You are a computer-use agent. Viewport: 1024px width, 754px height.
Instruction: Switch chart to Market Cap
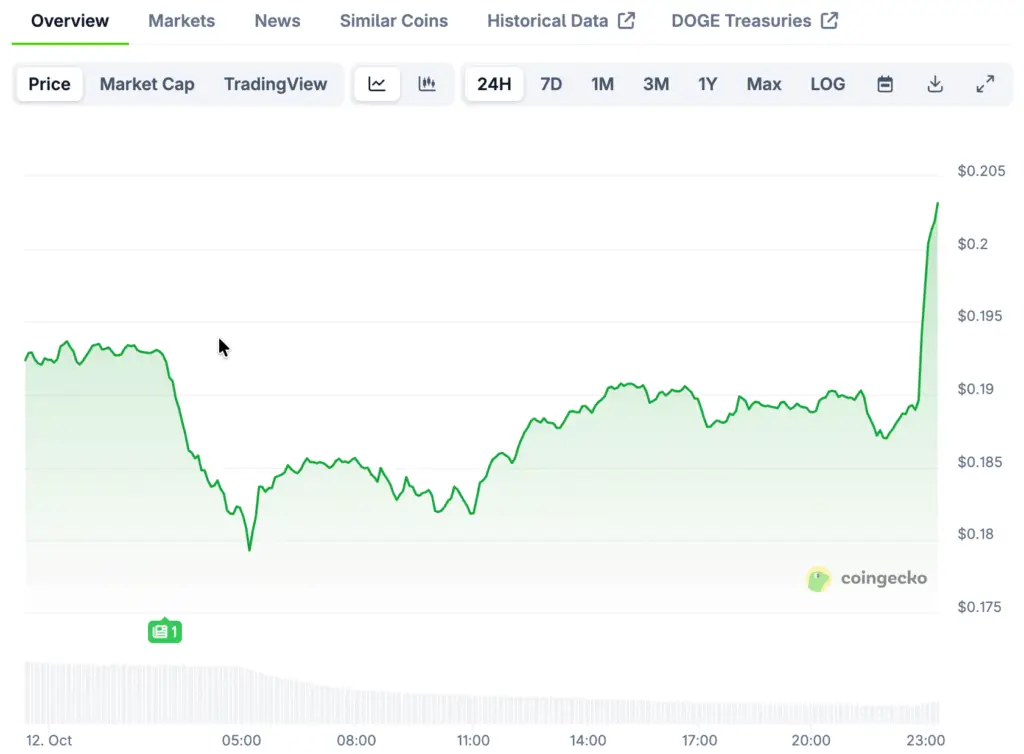click(147, 84)
